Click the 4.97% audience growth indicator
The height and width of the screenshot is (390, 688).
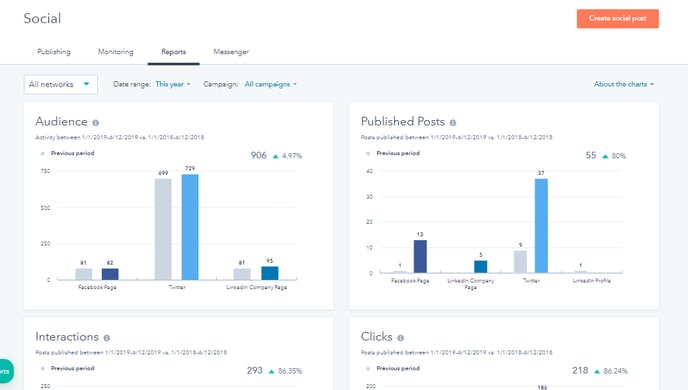click(x=288, y=156)
